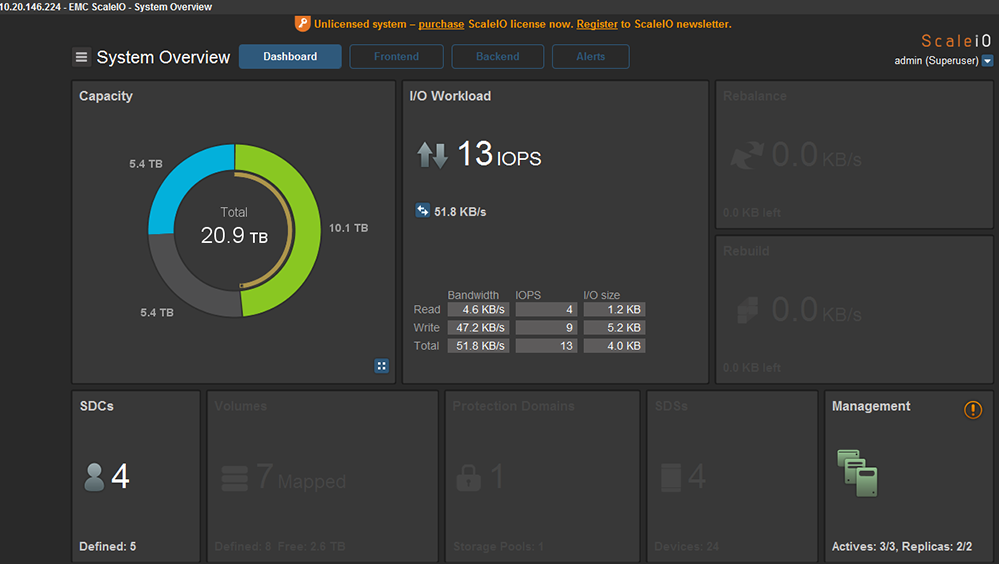Open the hamburger menu beside System Overview
This screenshot has width=999, height=564.
[81, 57]
